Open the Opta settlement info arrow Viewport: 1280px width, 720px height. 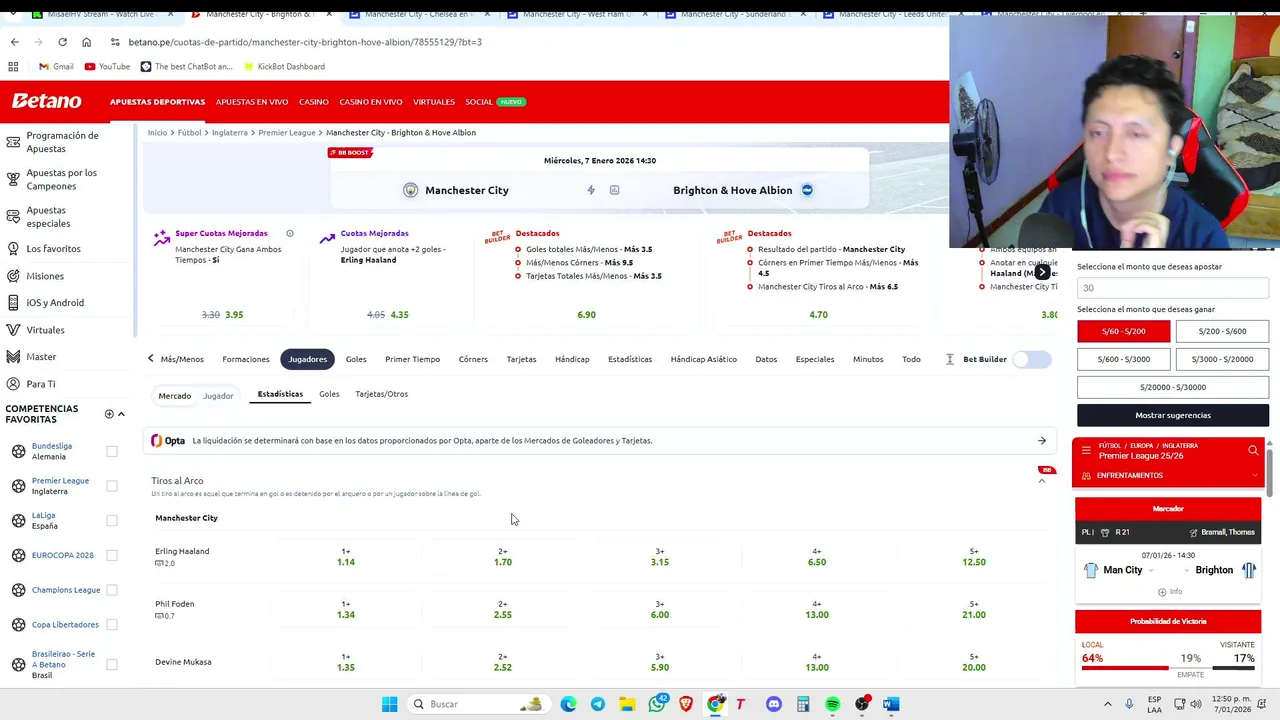(x=1041, y=440)
